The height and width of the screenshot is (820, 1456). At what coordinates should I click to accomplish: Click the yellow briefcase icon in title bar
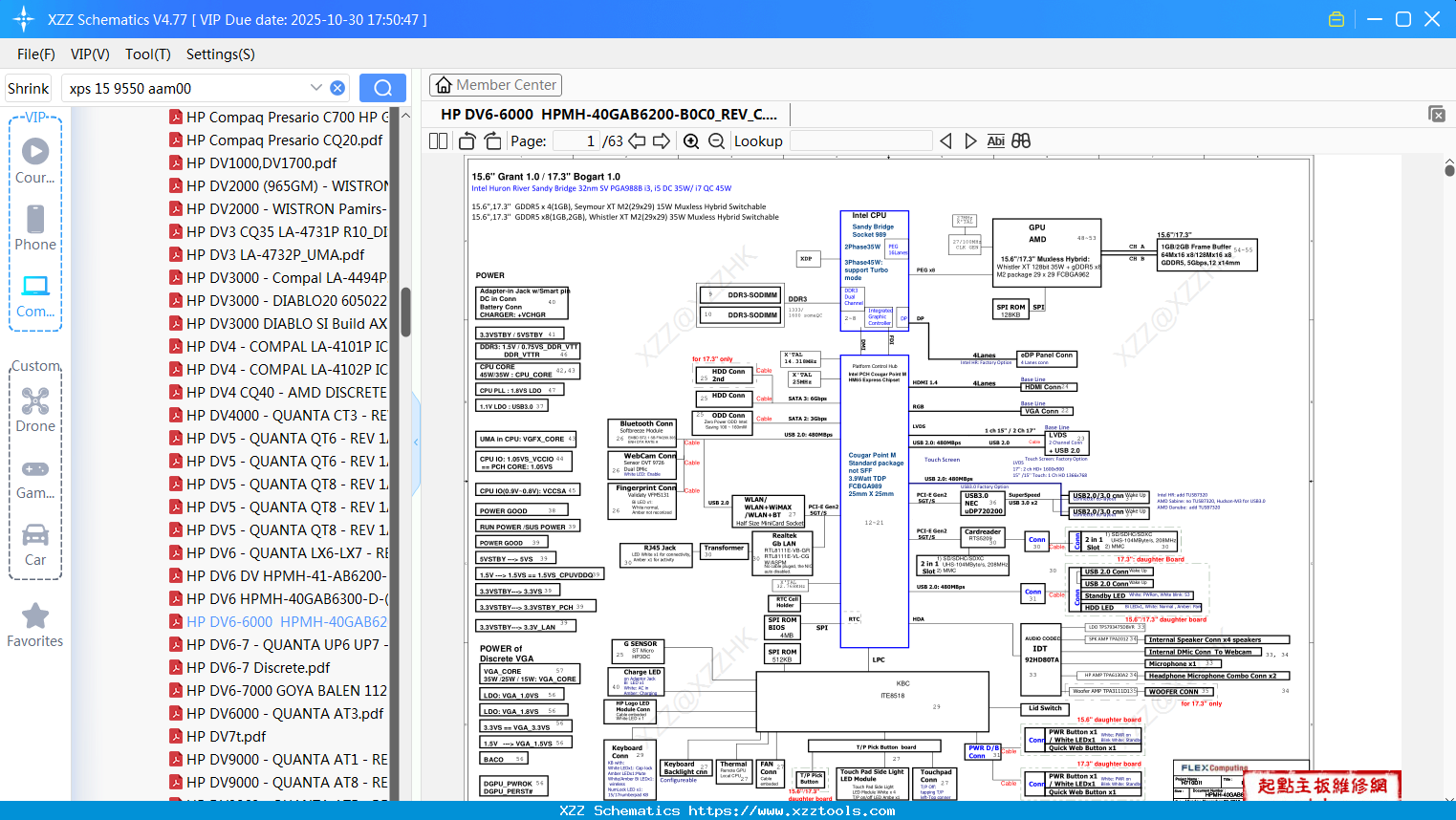[x=1336, y=19]
